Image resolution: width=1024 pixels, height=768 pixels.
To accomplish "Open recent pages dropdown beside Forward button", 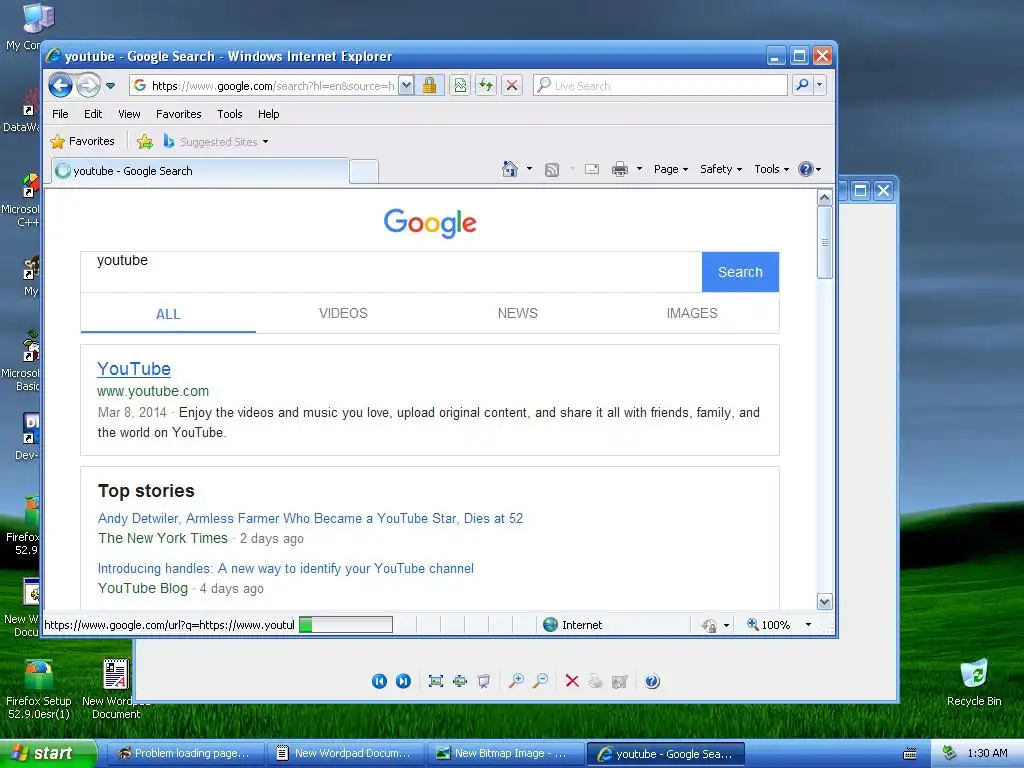I will [x=110, y=86].
